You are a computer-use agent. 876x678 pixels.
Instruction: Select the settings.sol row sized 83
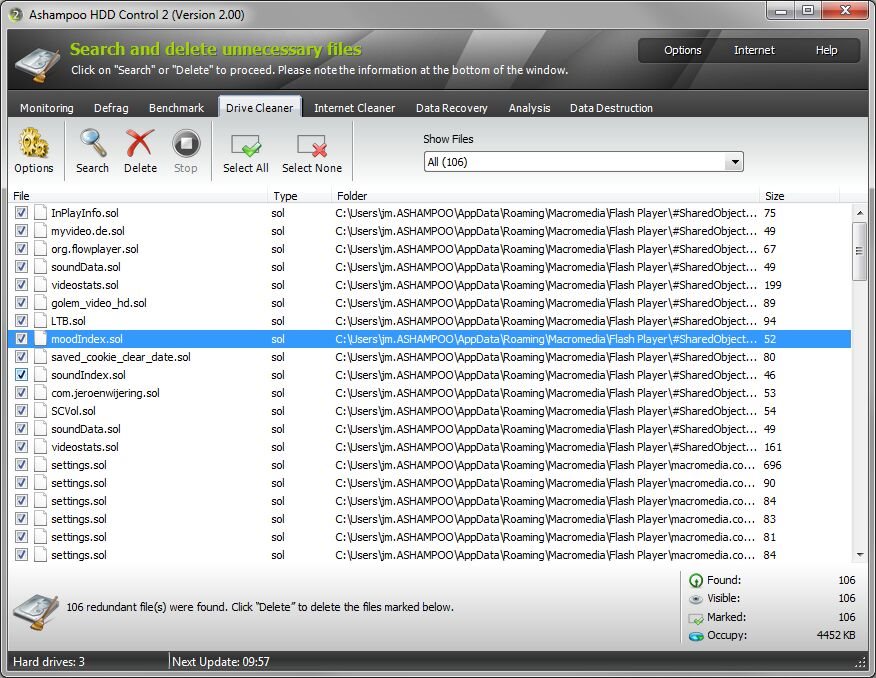pyautogui.click(x=430, y=519)
